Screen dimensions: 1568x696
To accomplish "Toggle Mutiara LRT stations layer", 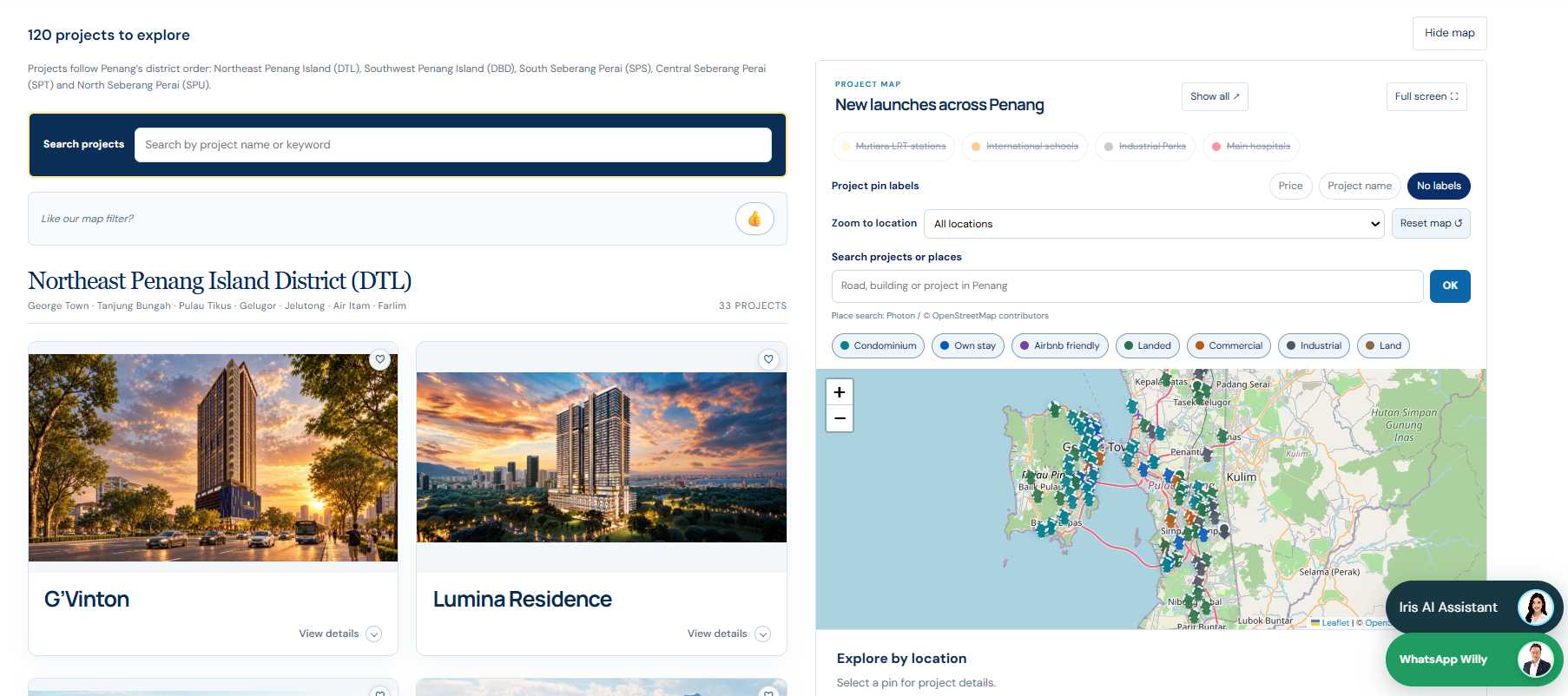I will coord(893,147).
